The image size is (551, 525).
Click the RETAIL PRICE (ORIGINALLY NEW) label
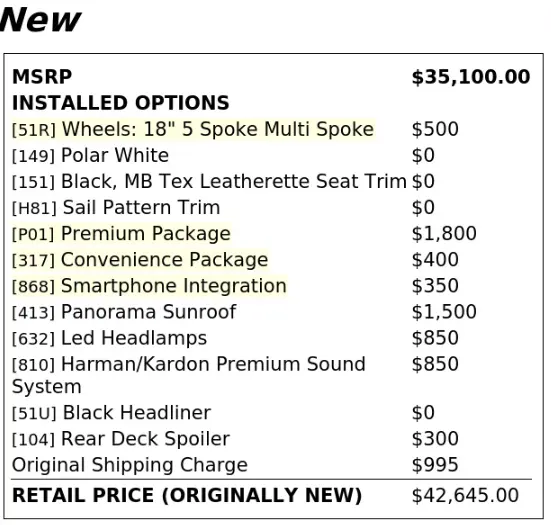[x=187, y=495]
